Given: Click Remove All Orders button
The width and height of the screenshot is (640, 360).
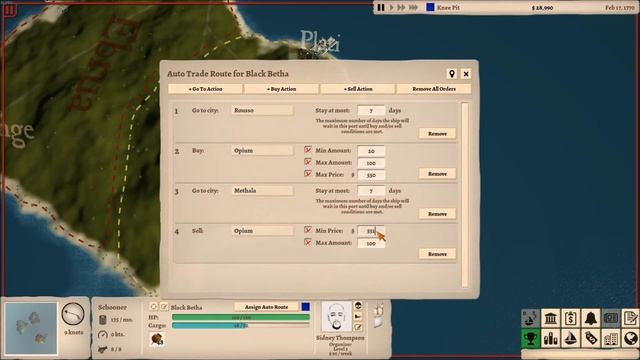Looking at the screenshot, I should point(434,89).
